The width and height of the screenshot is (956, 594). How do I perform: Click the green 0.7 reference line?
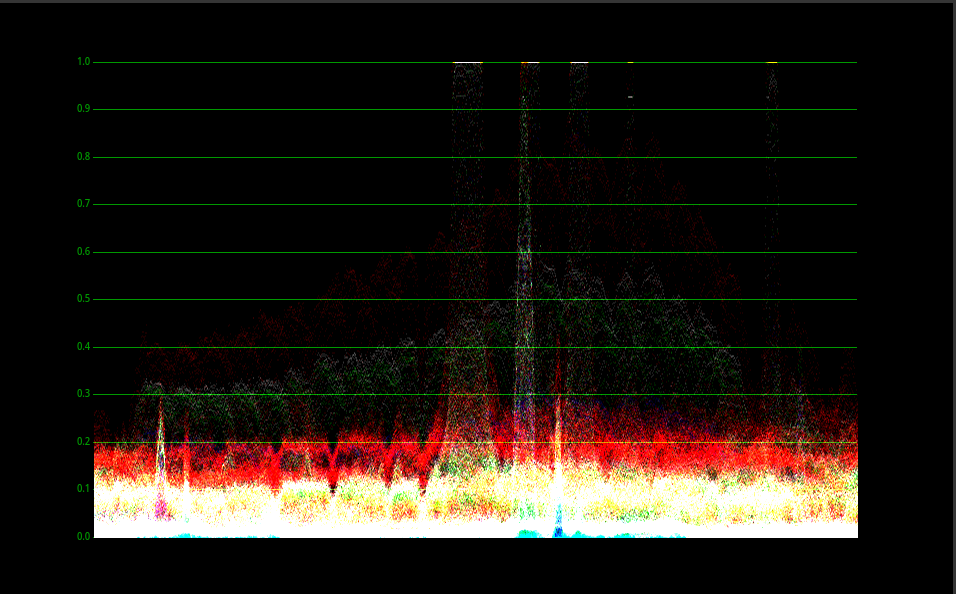300,204
